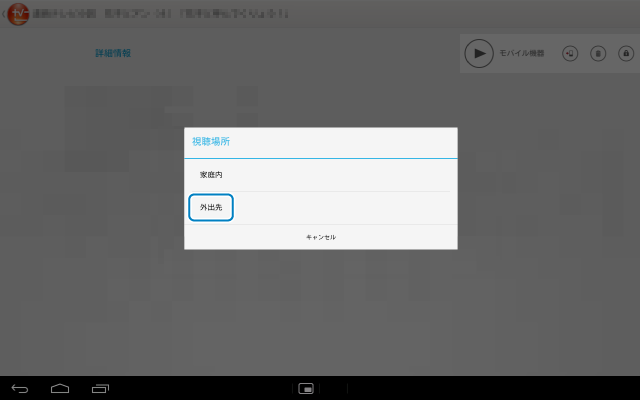The width and height of the screenshot is (640, 400).
Task: Tap the round play button
Action: (479, 53)
